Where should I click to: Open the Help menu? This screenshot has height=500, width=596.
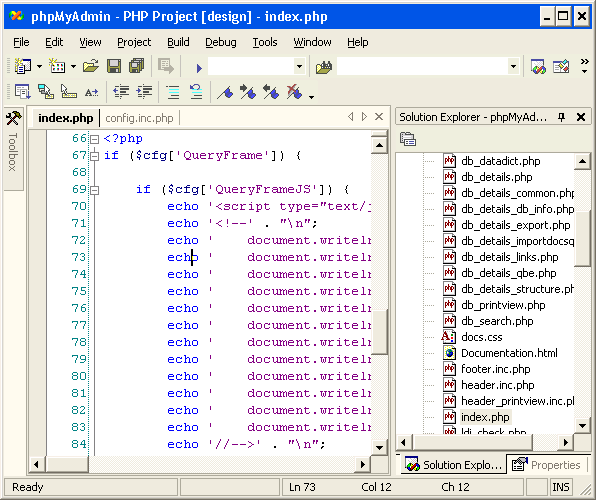(358, 42)
